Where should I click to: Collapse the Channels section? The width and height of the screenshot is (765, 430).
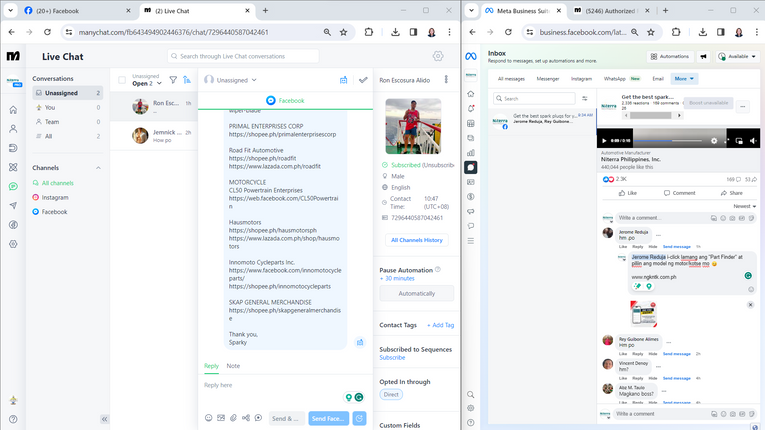[98, 168]
